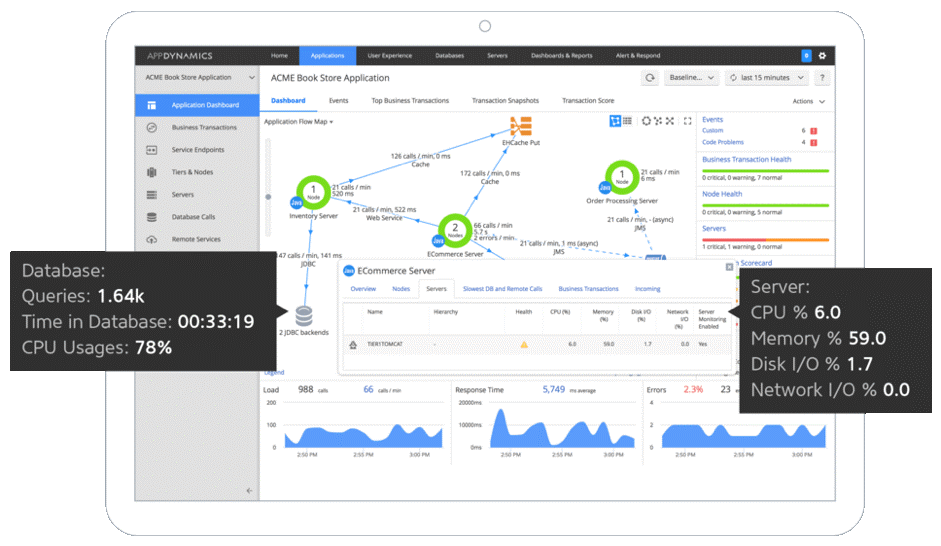Click the TIER1TOMCAT name cell
941x546 pixels.
point(385,344)
